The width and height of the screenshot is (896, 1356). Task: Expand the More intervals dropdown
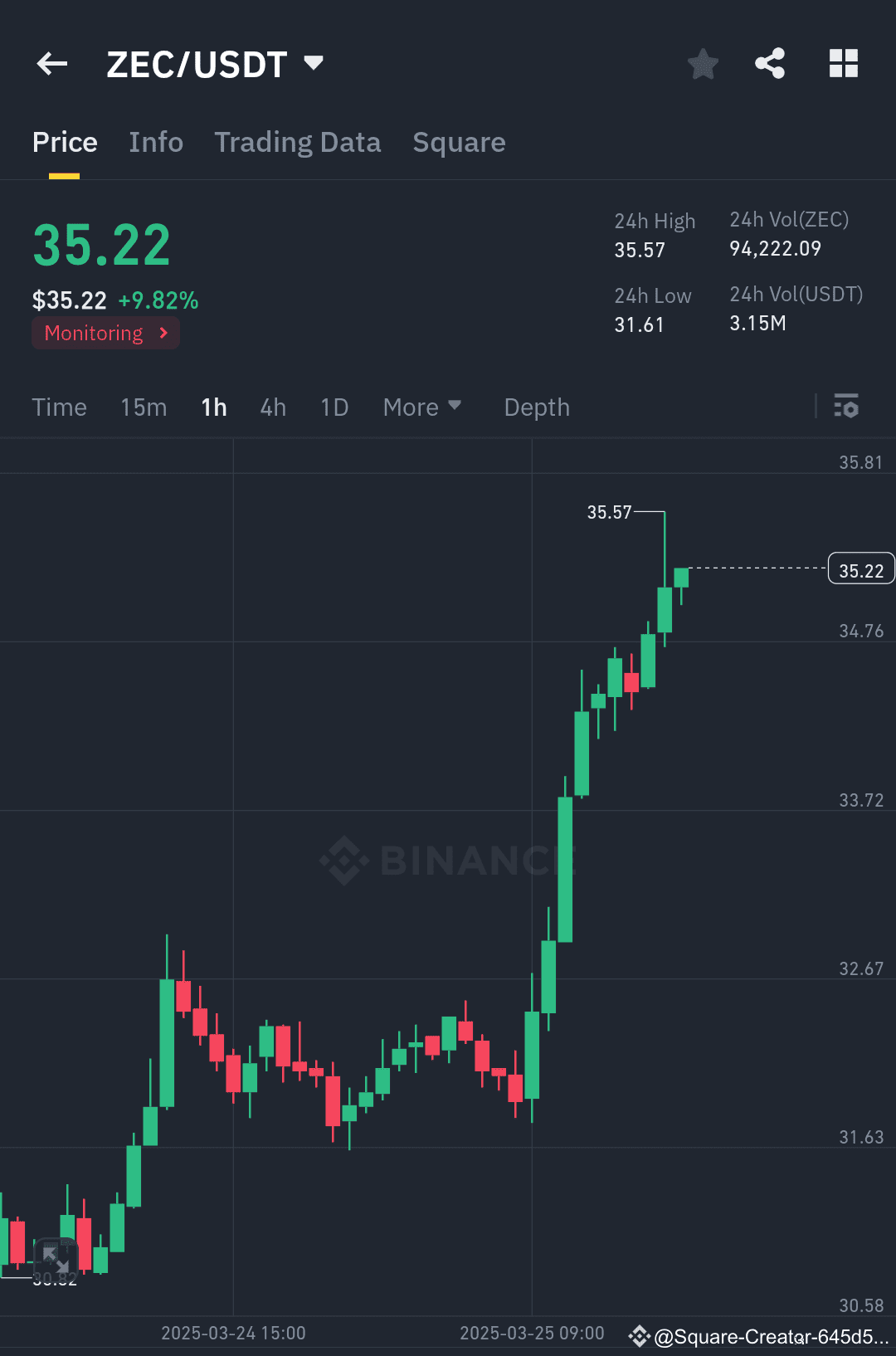pyautogui.click(x=421, y=407)
